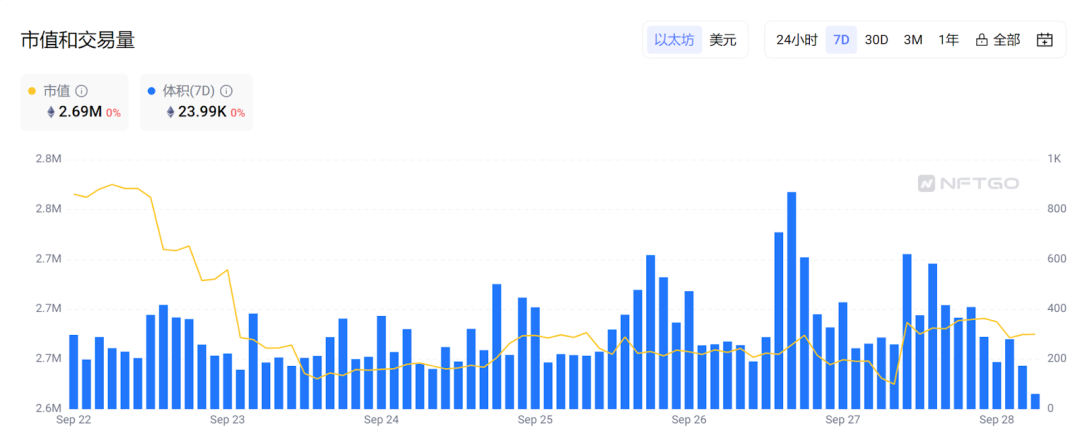Switch currency to 以太坊
1080x445 pixels.
click(674, 40)
